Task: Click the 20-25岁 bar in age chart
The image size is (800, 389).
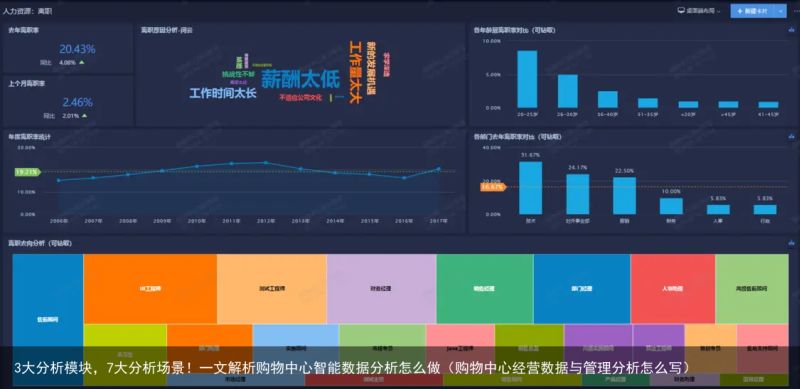Action: tap(527, 79)
